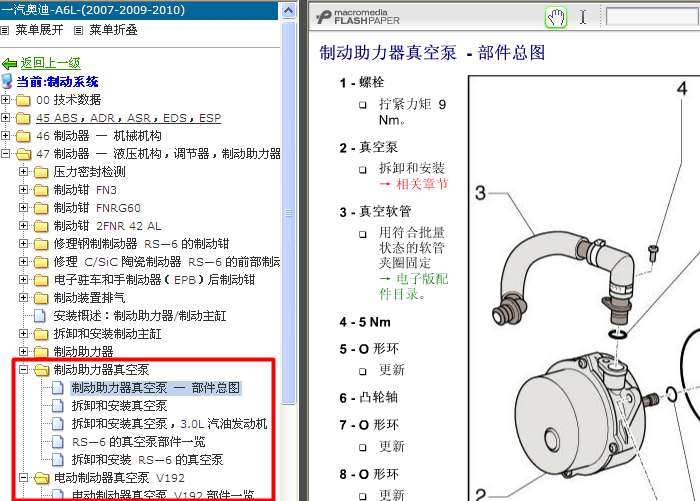Click open folder icon for 47 制动器
The height and width of the screenshot is (501, 700).
[x=23, y=154]
